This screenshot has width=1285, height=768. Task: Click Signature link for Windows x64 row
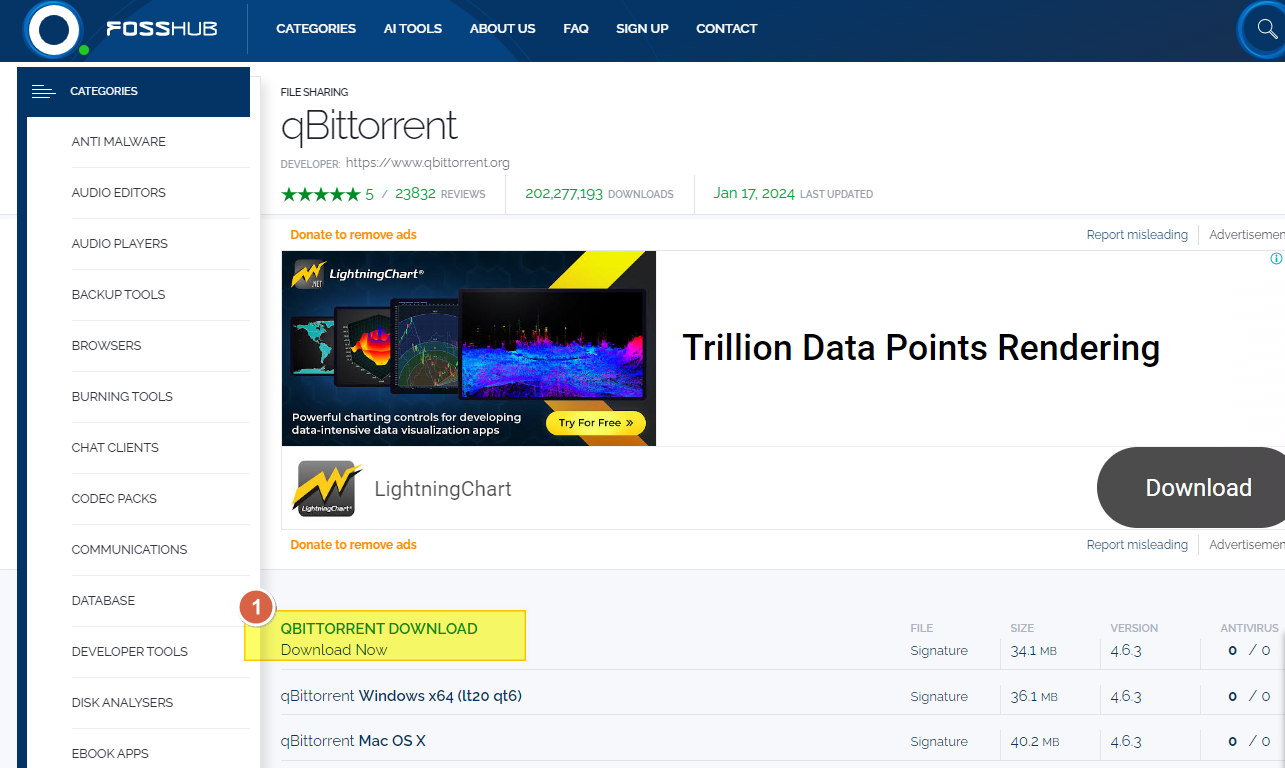tap(939, 697)
